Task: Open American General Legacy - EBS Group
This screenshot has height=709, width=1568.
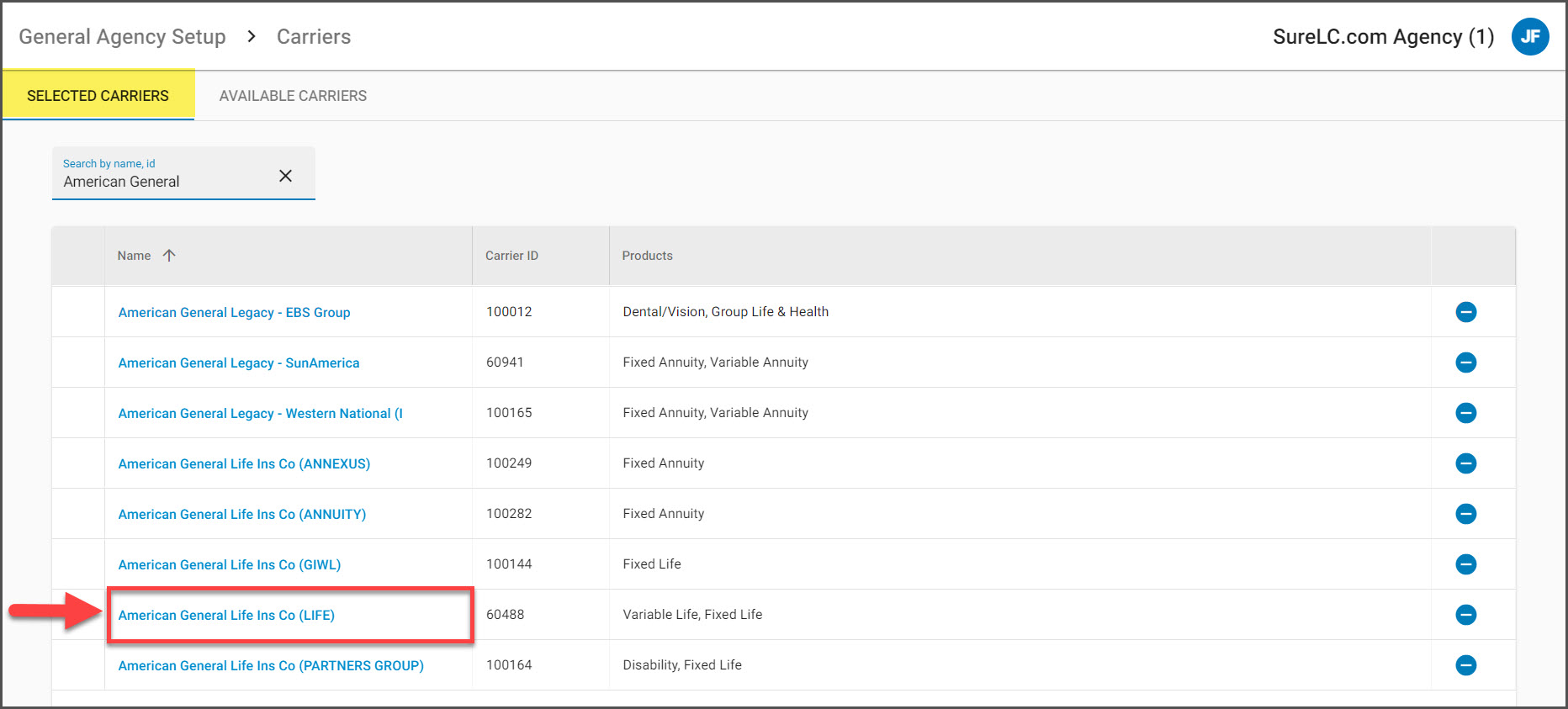Action: 234,312
